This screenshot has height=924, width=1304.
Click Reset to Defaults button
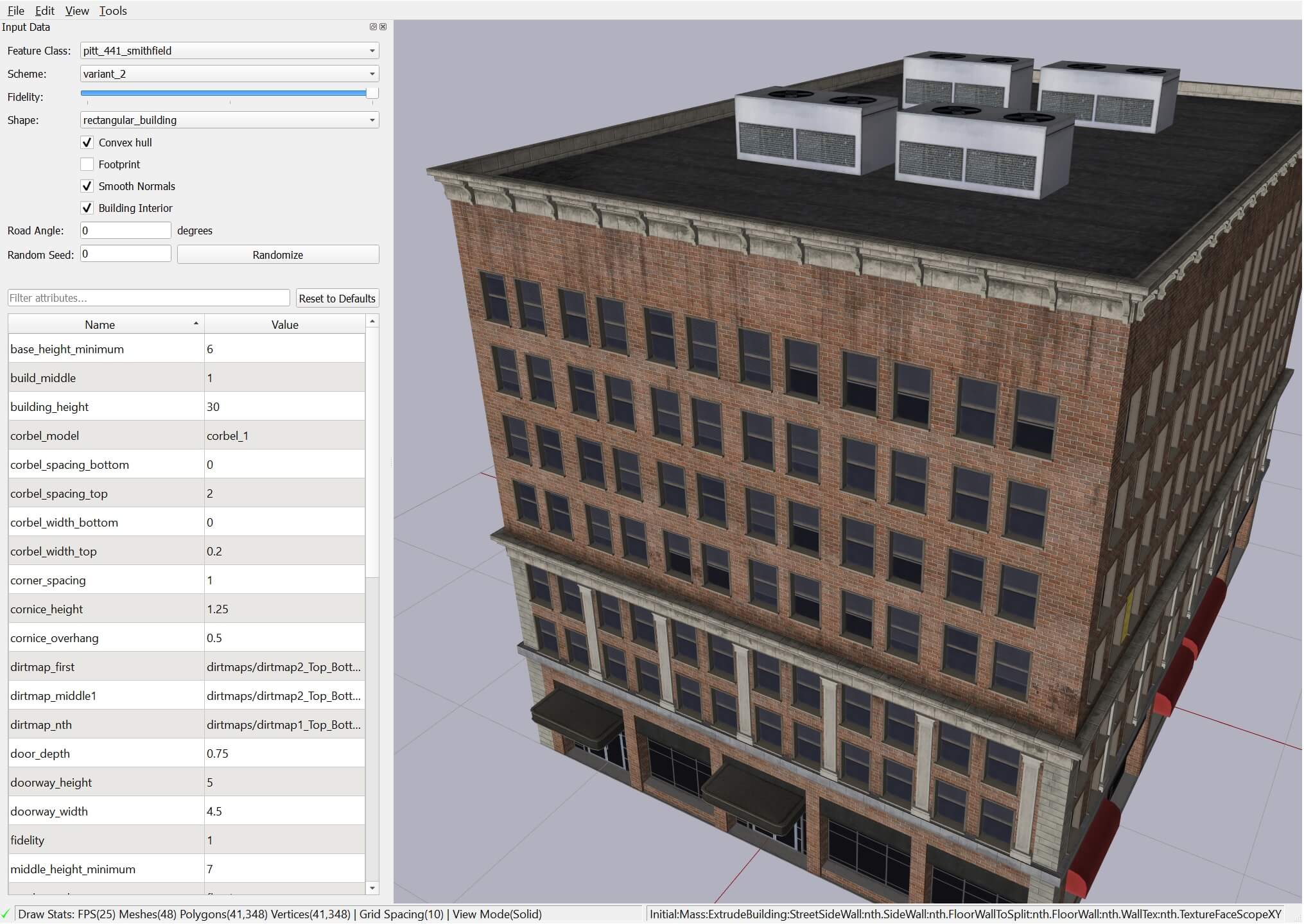coord(336,299)
